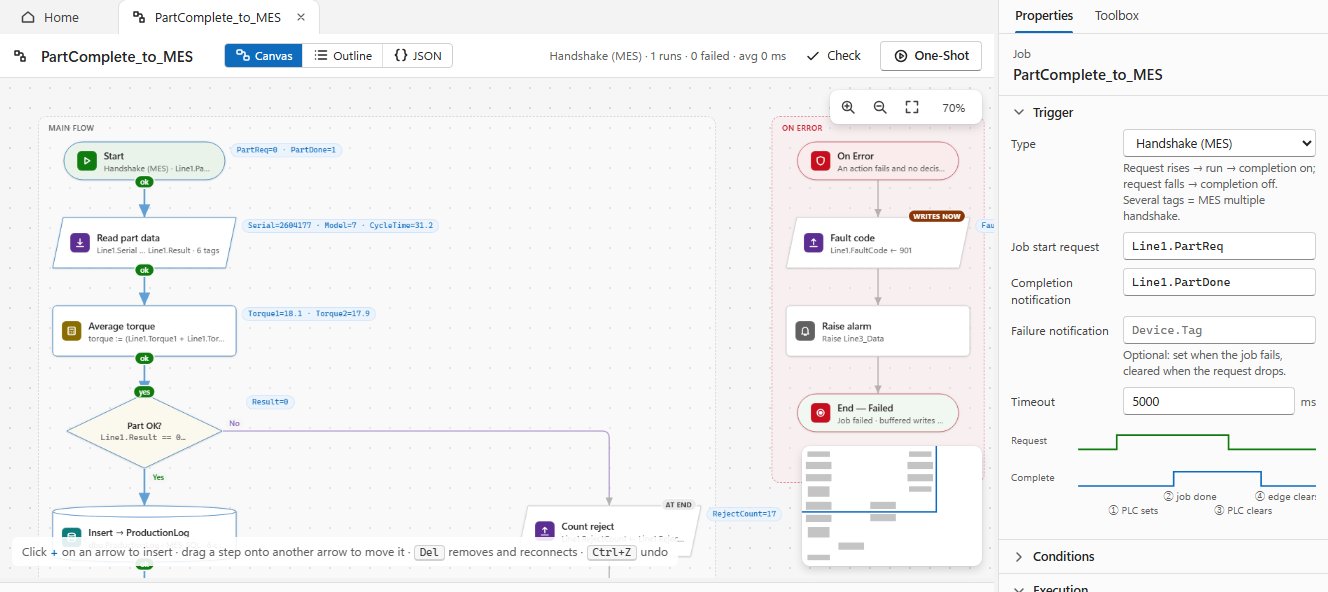Open the Properties panel tab
Viewport: 1328px width, 592px height.
[x=1043, y=16]
